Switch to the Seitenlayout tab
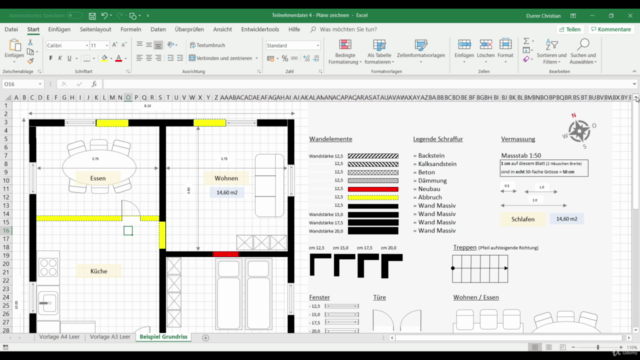 pos(96,29)
